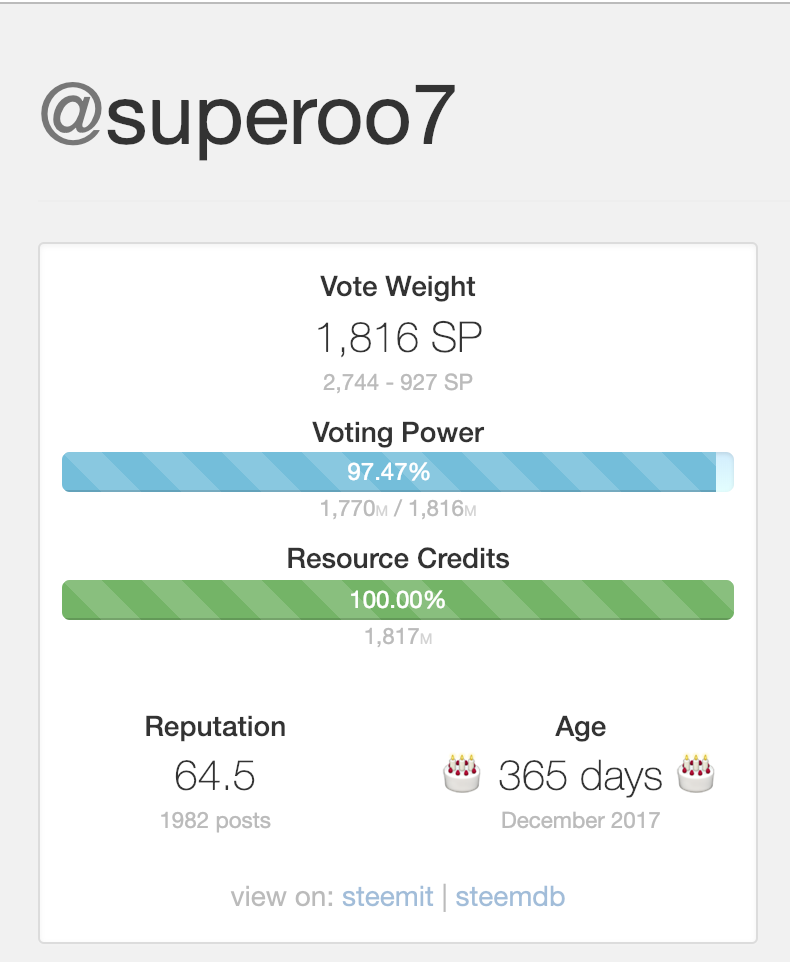Click the 1,770M / 1,816M mana text

coord(398,509)
